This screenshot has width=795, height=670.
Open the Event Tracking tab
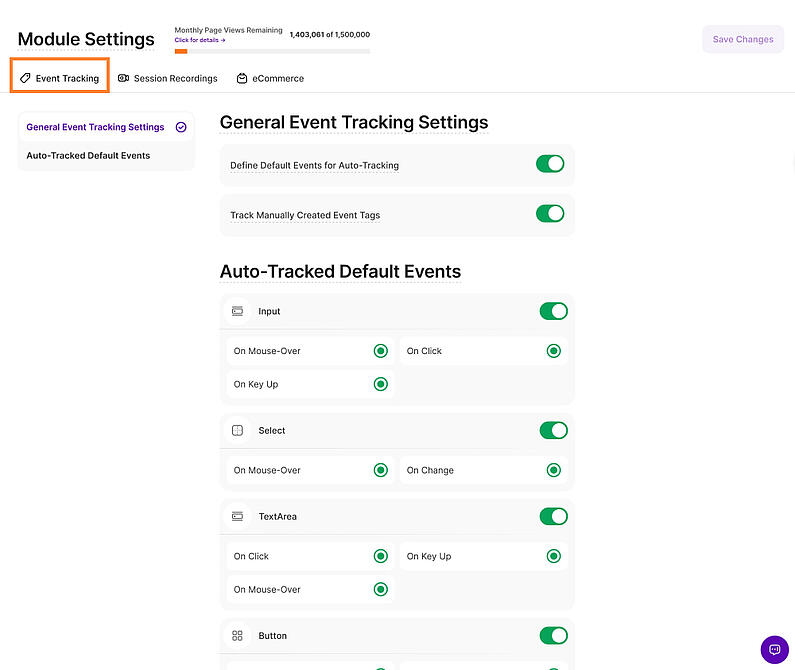pyautogui.click(x=60, y=78)
